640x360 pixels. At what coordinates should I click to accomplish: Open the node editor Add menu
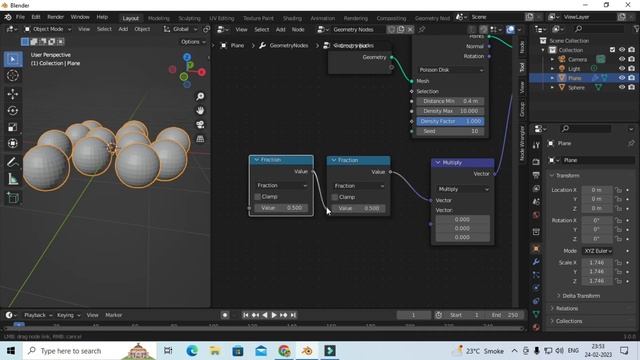pos(280,29)
